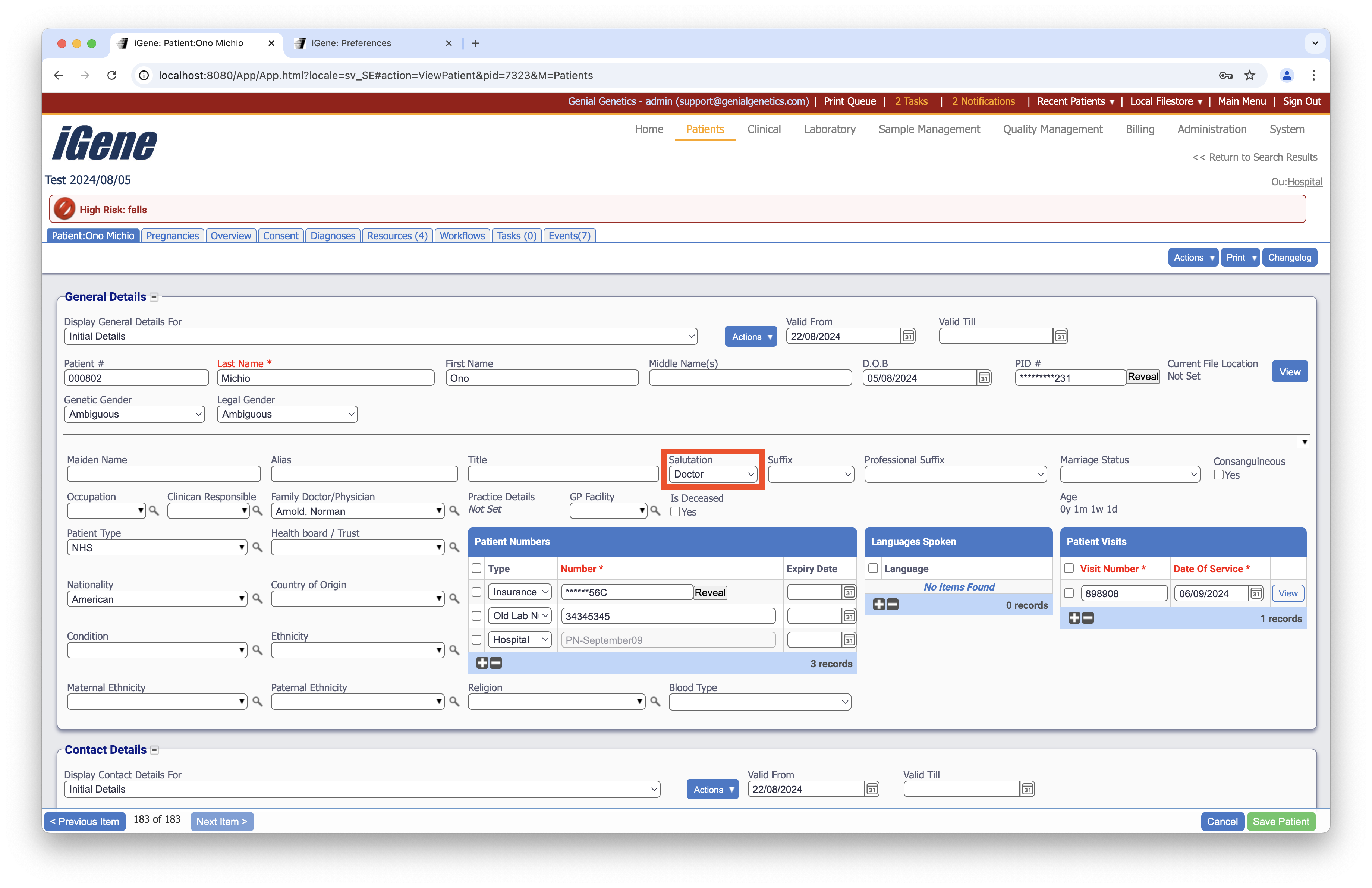
Task: Click the magnifier next to Religion
Action: click(655, 702)
